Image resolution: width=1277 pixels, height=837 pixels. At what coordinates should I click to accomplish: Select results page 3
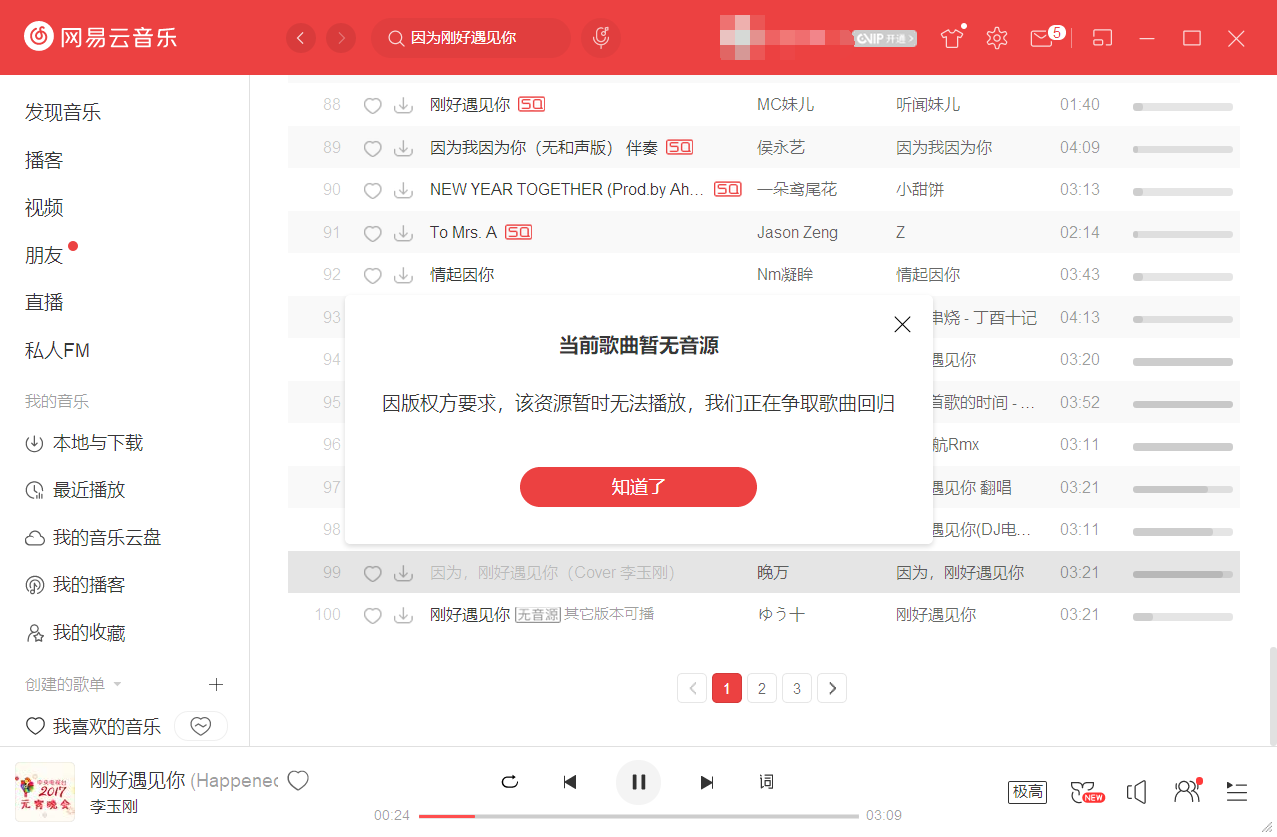point(797,688)
